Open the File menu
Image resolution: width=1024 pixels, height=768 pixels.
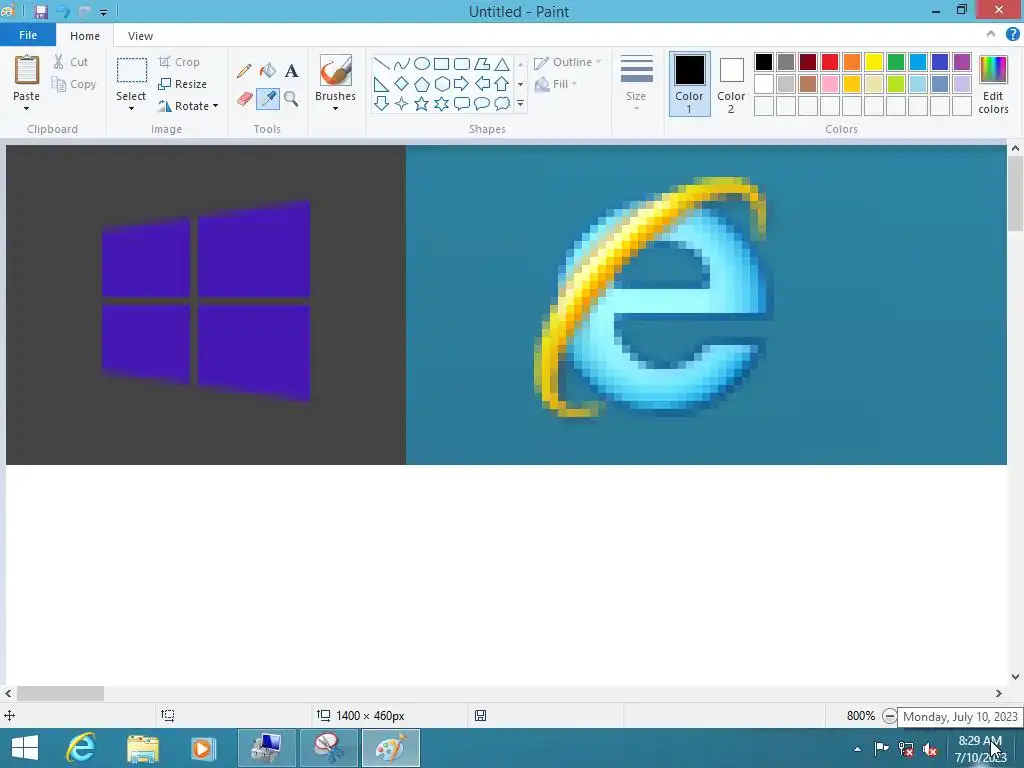27,35
